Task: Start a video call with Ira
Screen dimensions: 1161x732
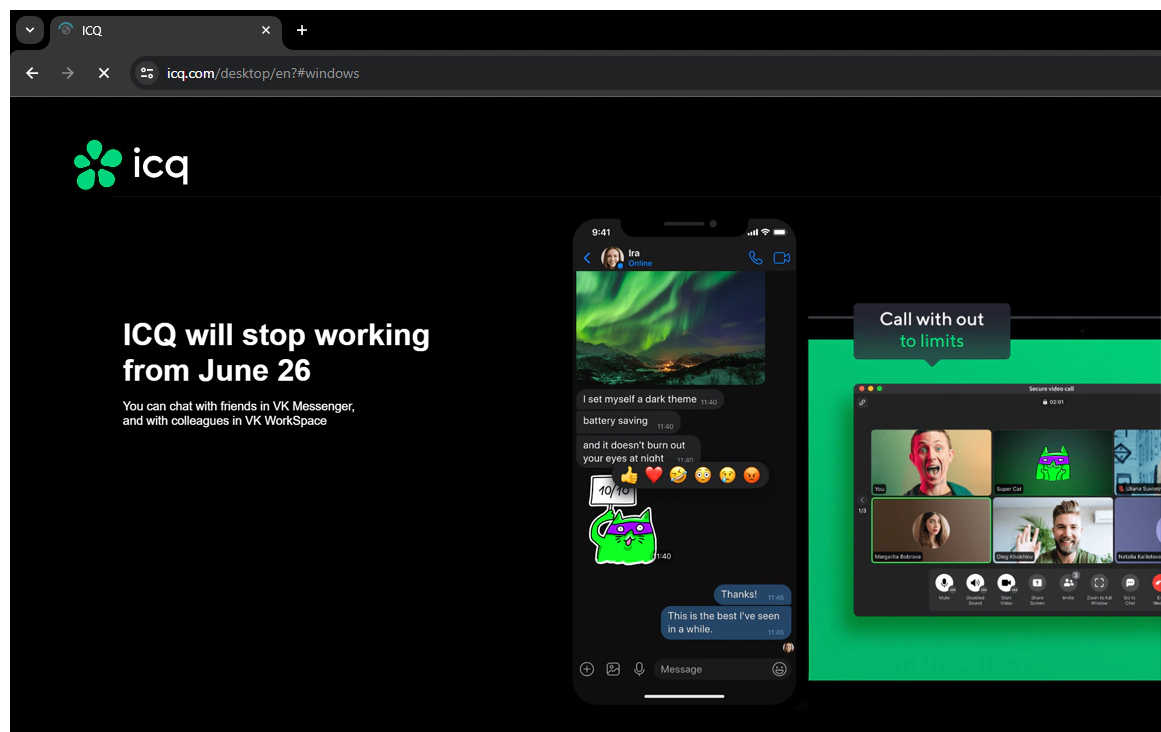Action: pos(781,257)
